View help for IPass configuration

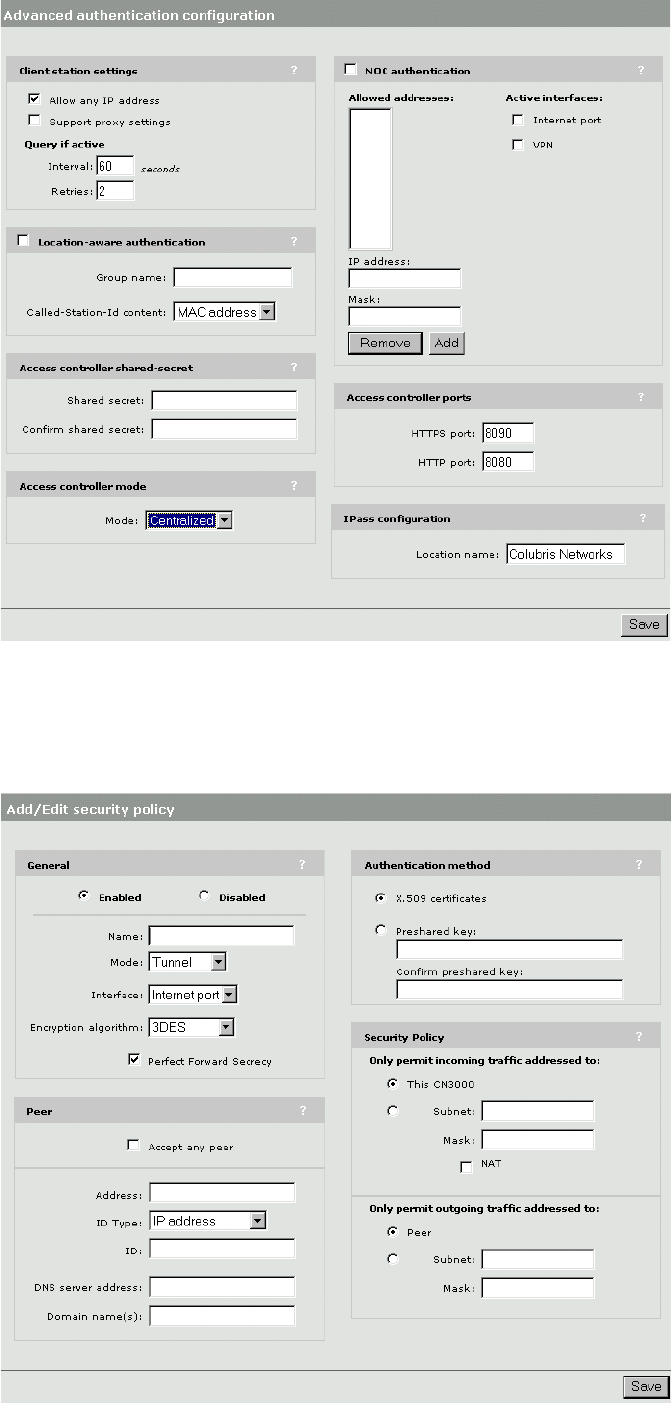pyautogui.click(x=641, y=519)
